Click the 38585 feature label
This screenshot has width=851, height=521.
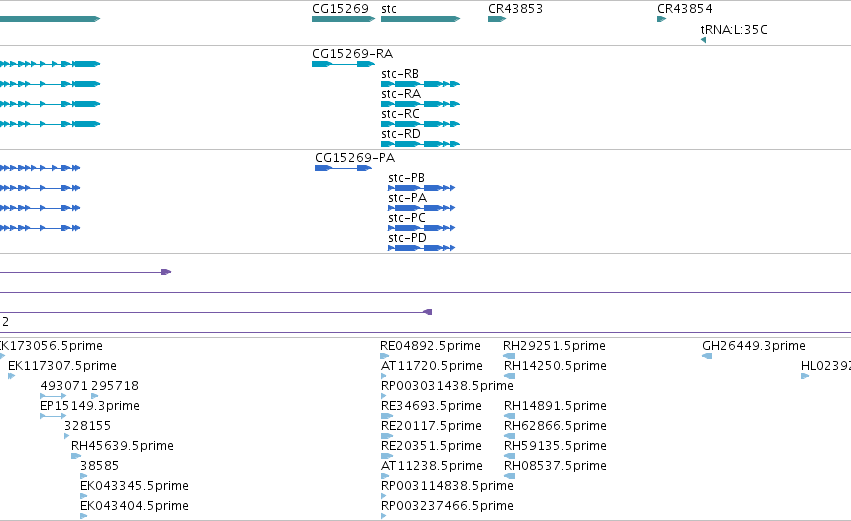99,466
